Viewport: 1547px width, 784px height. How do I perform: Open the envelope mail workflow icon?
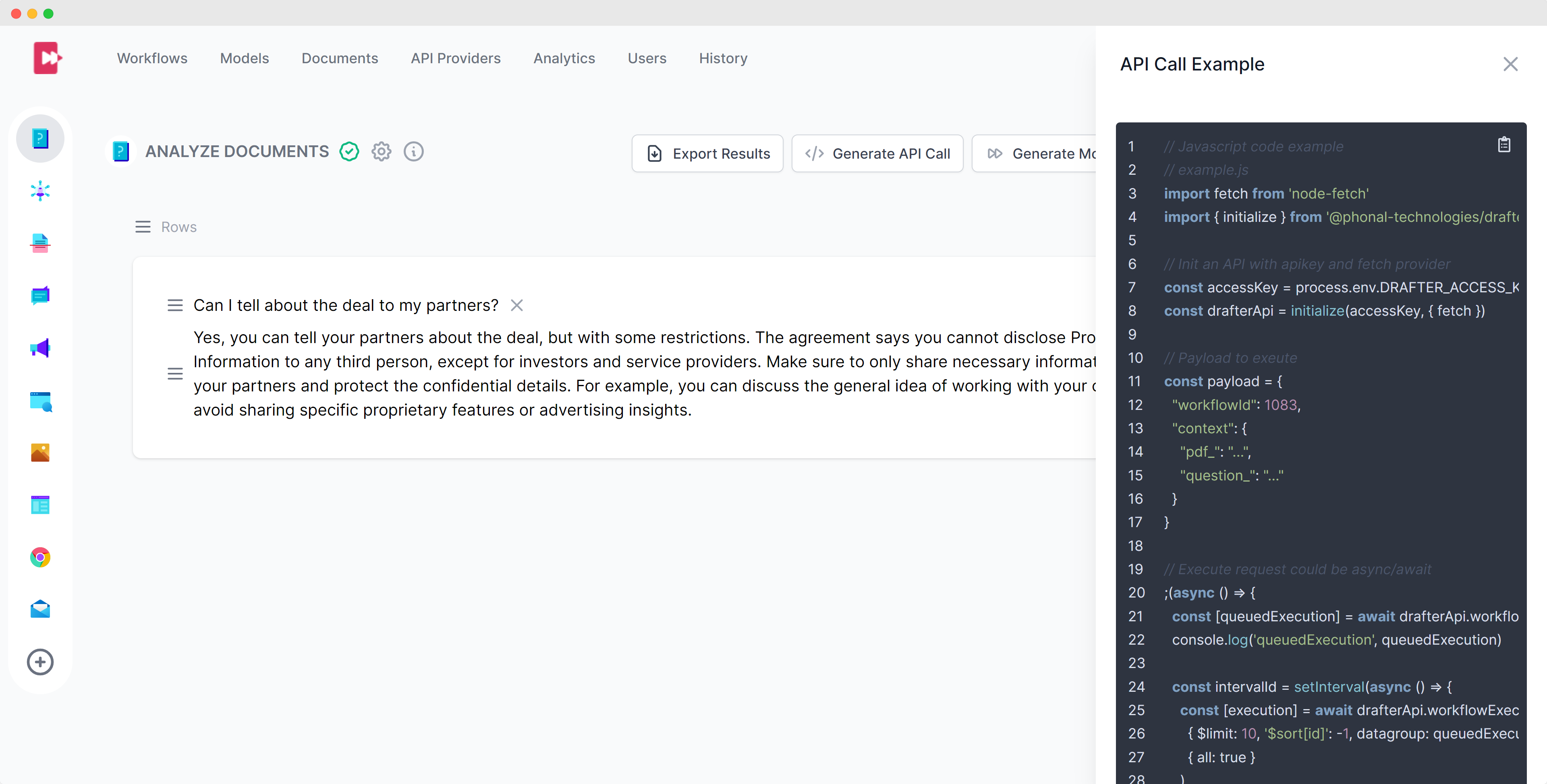(40, 609)
